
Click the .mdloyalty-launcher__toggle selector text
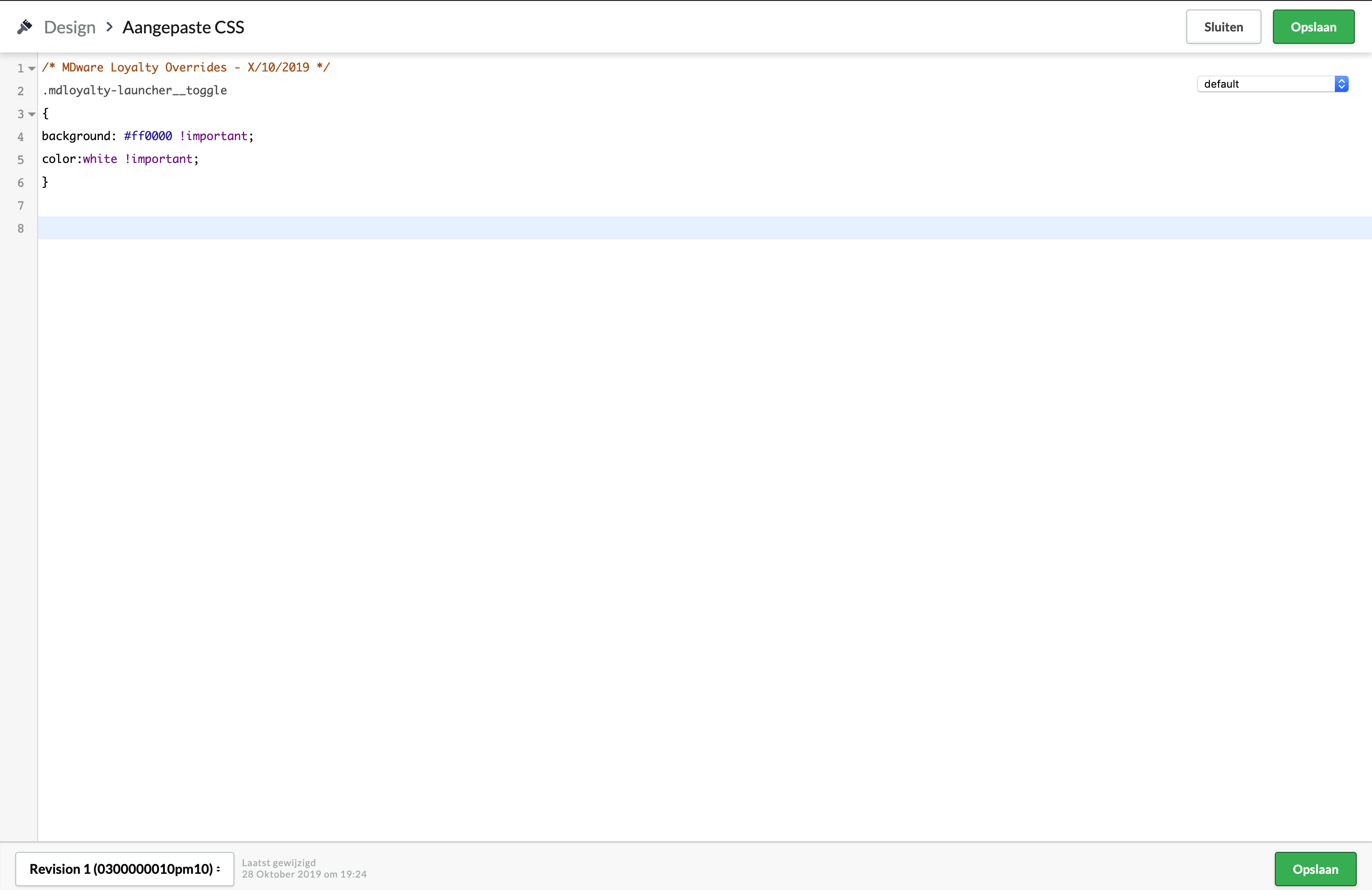click(x=134, y=91)
